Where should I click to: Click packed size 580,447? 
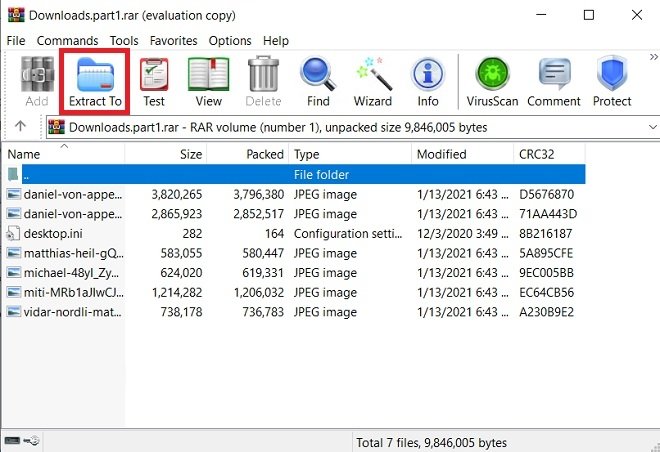pyautogui.click(x=263, y=253)
